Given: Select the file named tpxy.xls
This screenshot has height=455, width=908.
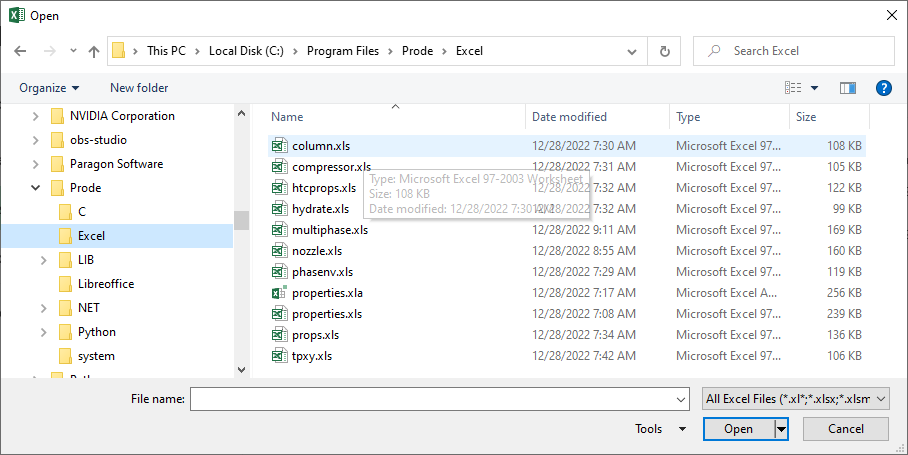Looking at the screenshot, I should (312, 356).
